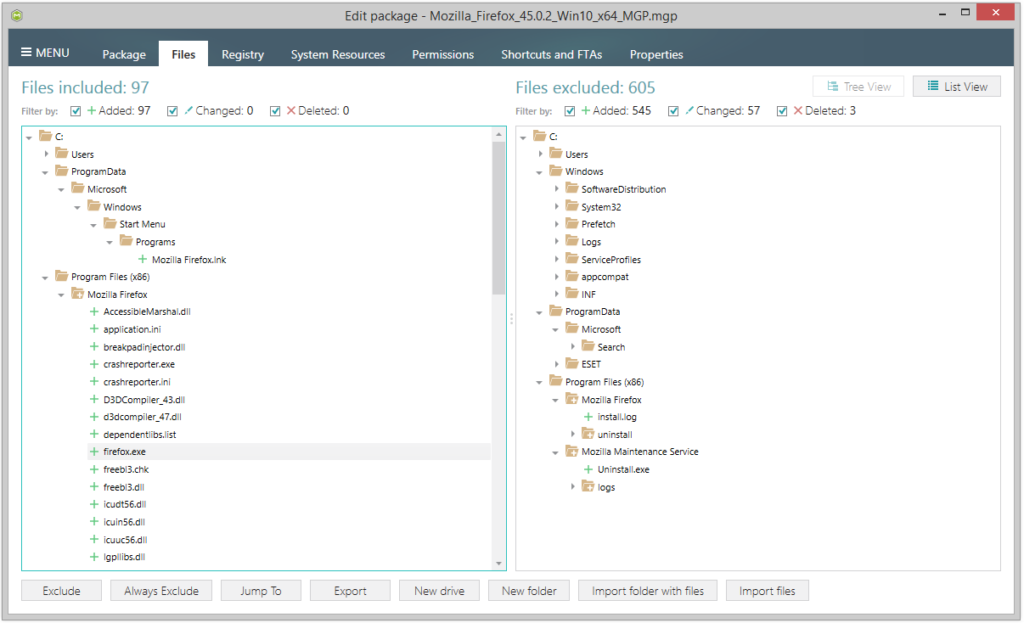Open the Permissions tab
The image size is (1024, 623).
point(443,54)
